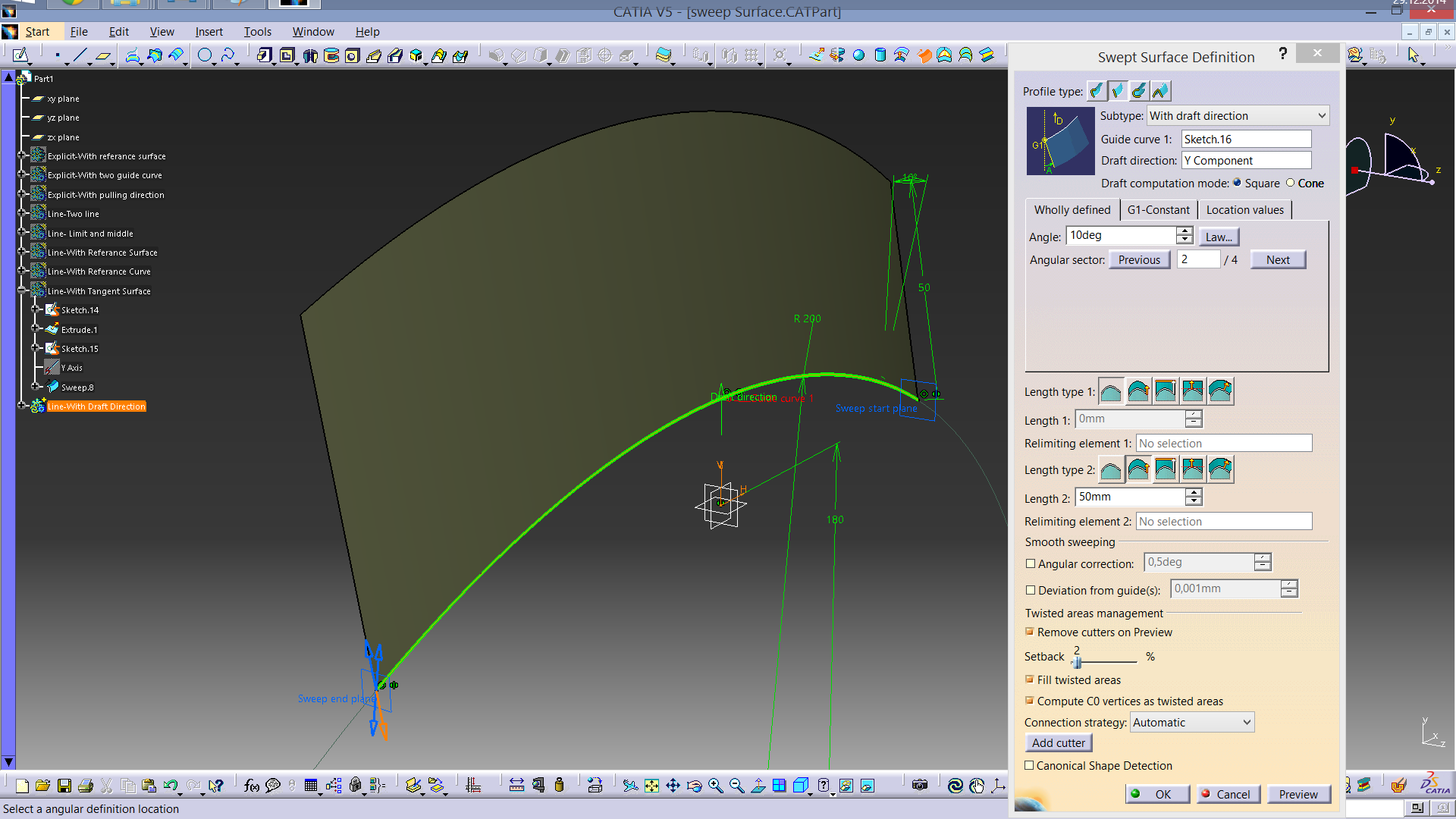Screen dimensions: 1456x819
Task: Click the Capture camera icon
Action: (x=920, y=786)
